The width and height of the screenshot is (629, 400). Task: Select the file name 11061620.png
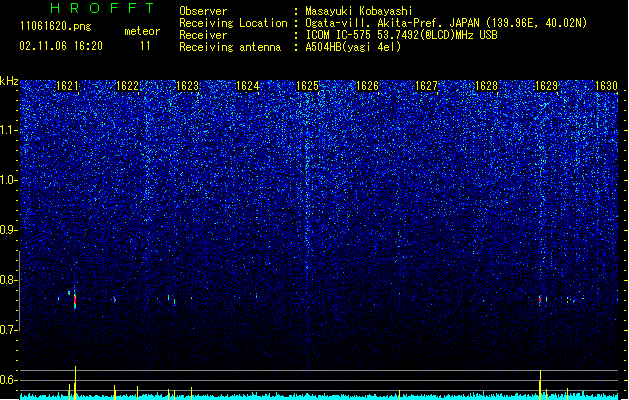pos(56,26)
